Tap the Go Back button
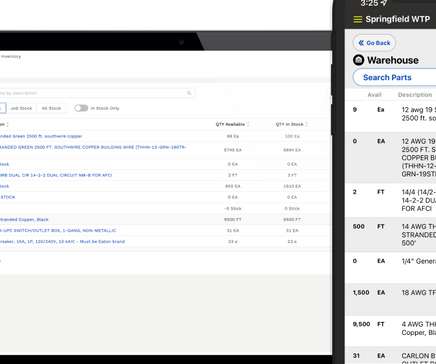This screenshot has height=364, width=436. click(374, 43)
